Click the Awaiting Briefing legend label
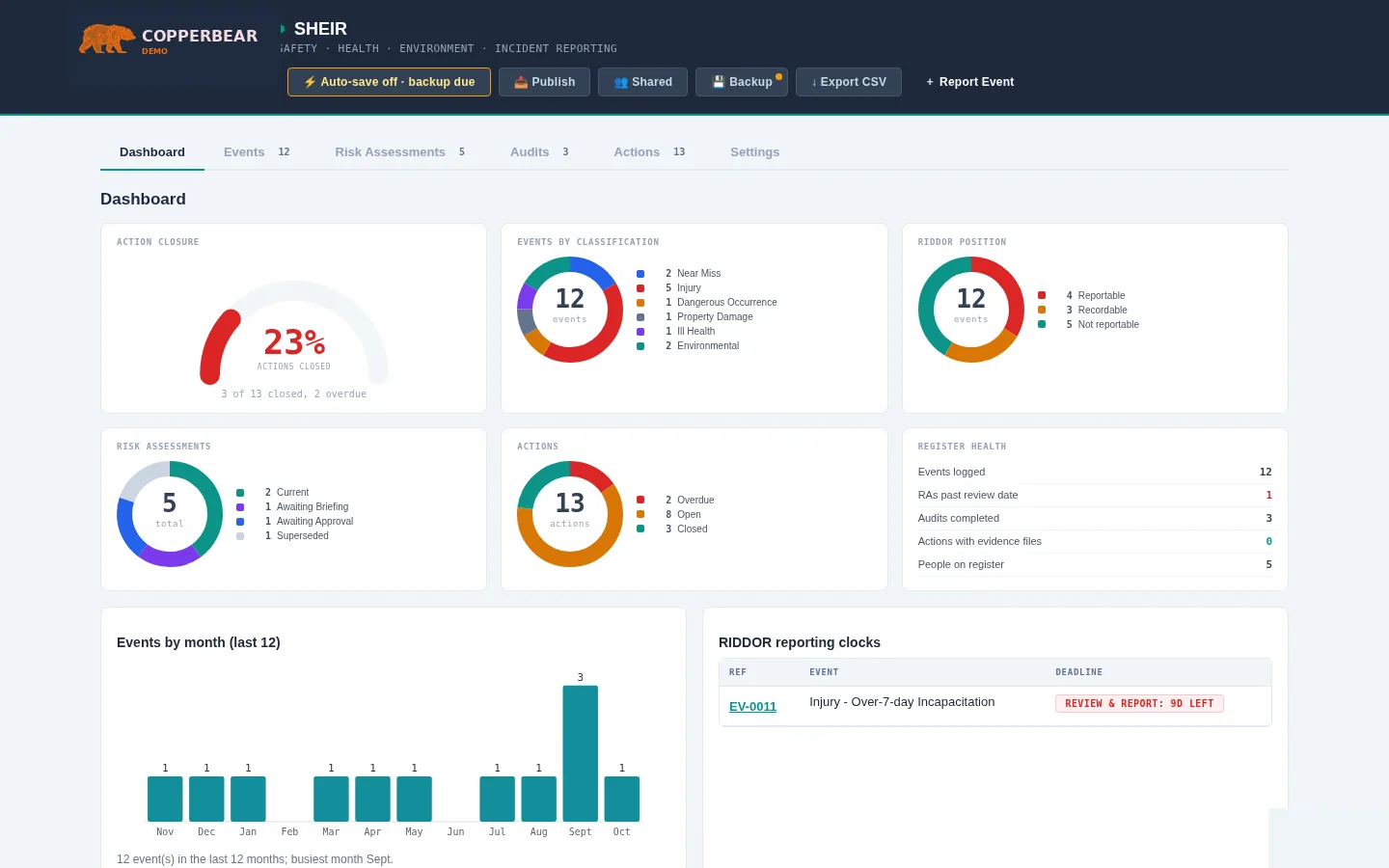The image size is (1389, 868). [313, 507]
